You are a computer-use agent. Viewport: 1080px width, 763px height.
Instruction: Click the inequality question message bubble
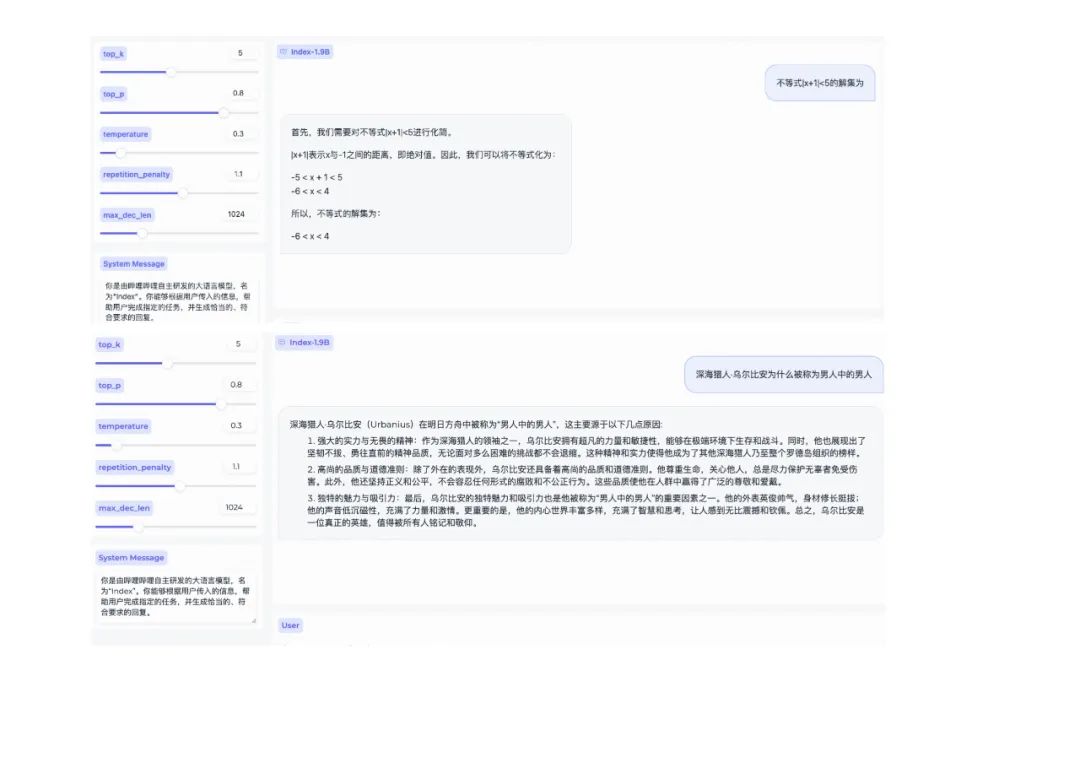tap(822, 83)
